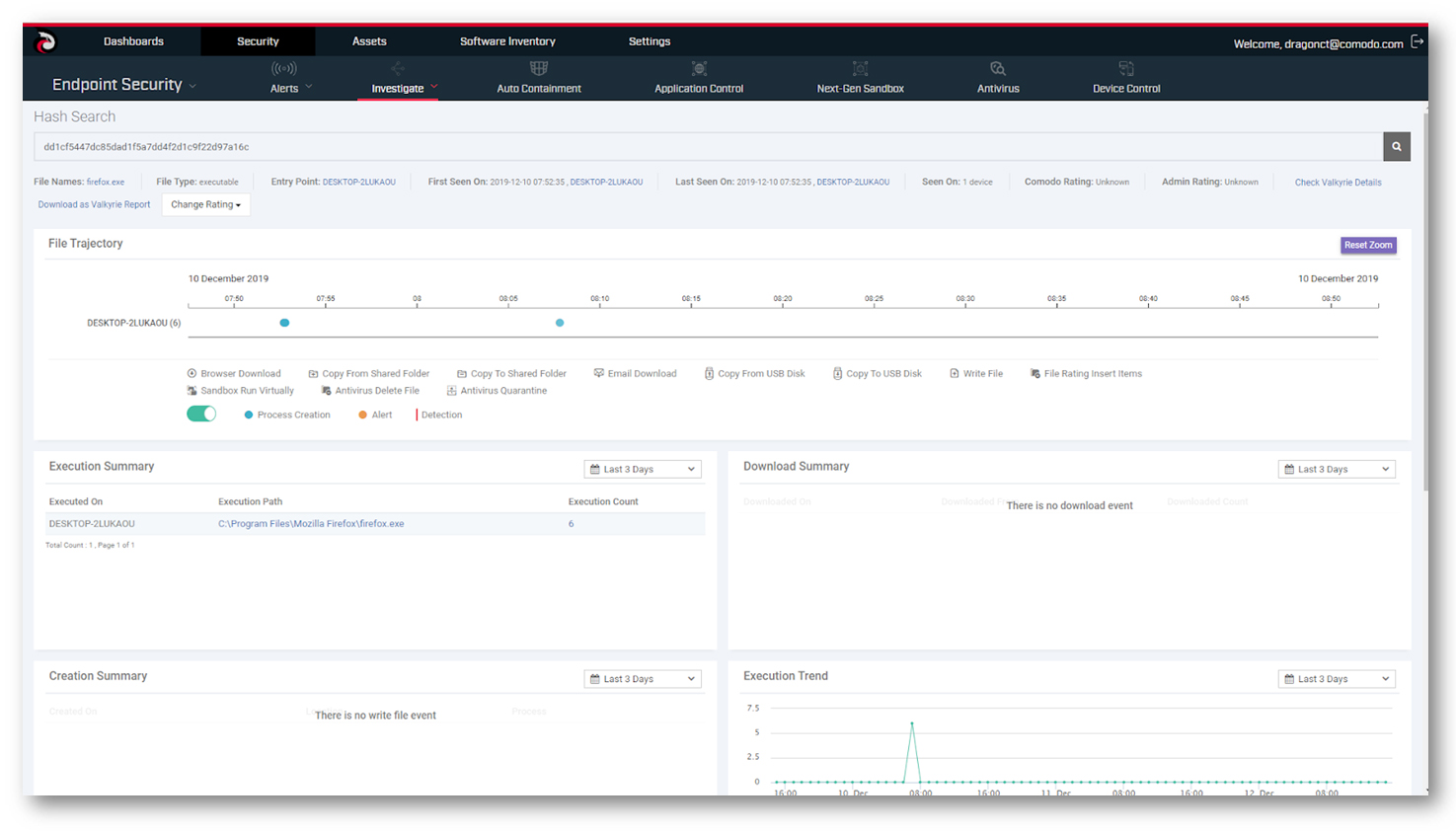
Task: Open the Endpoint Security product switcher
Action: (x=123, y=85)
